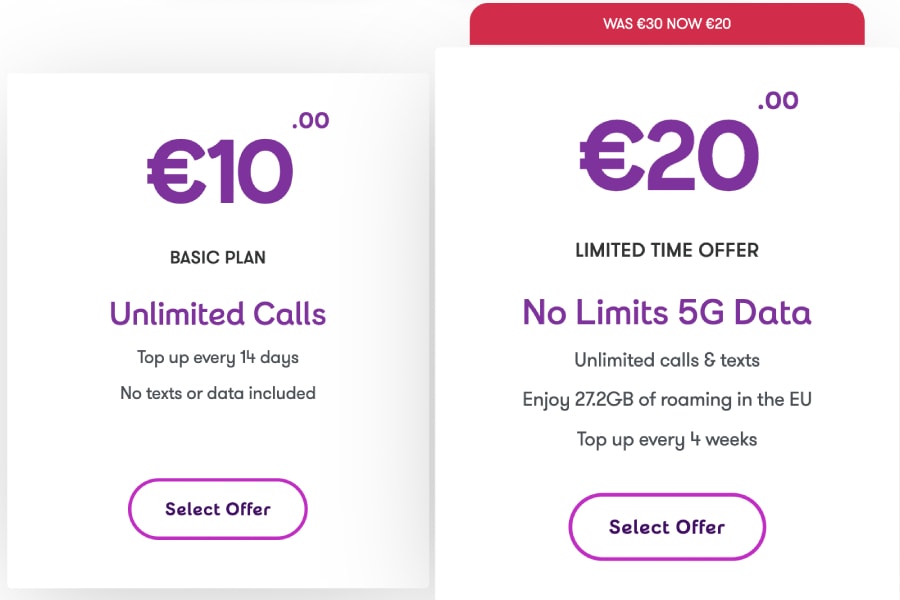Click Select Offer on the €10 Basic Plan

[218, 509]
